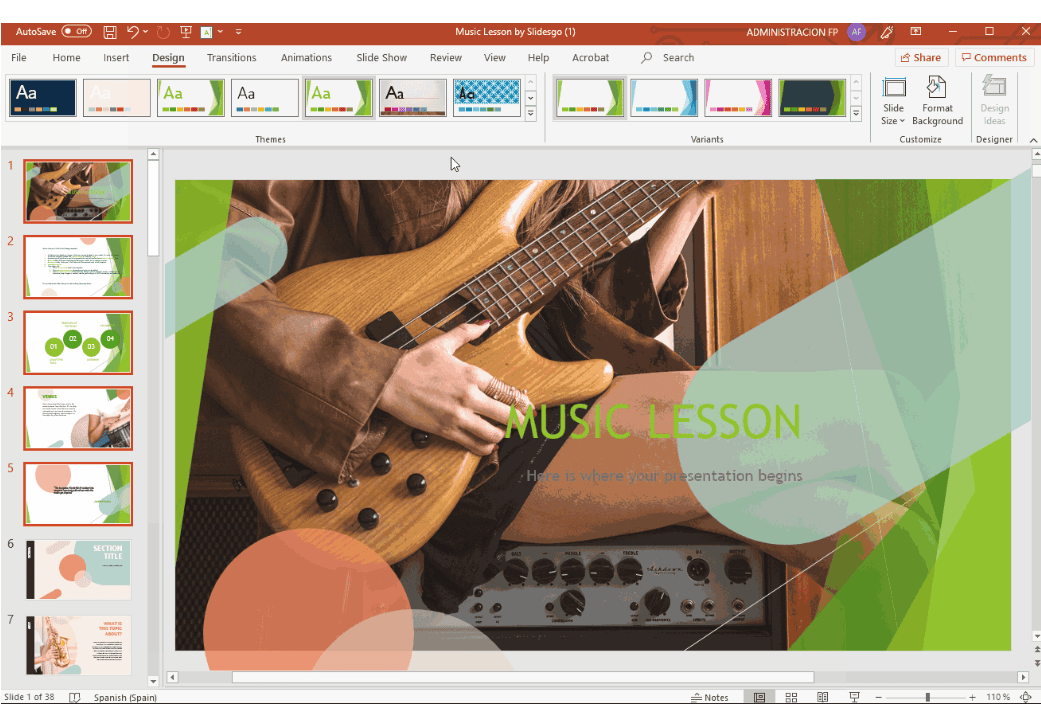
Task: Apply the wood-textured theme
Action: tap(412, 98)
